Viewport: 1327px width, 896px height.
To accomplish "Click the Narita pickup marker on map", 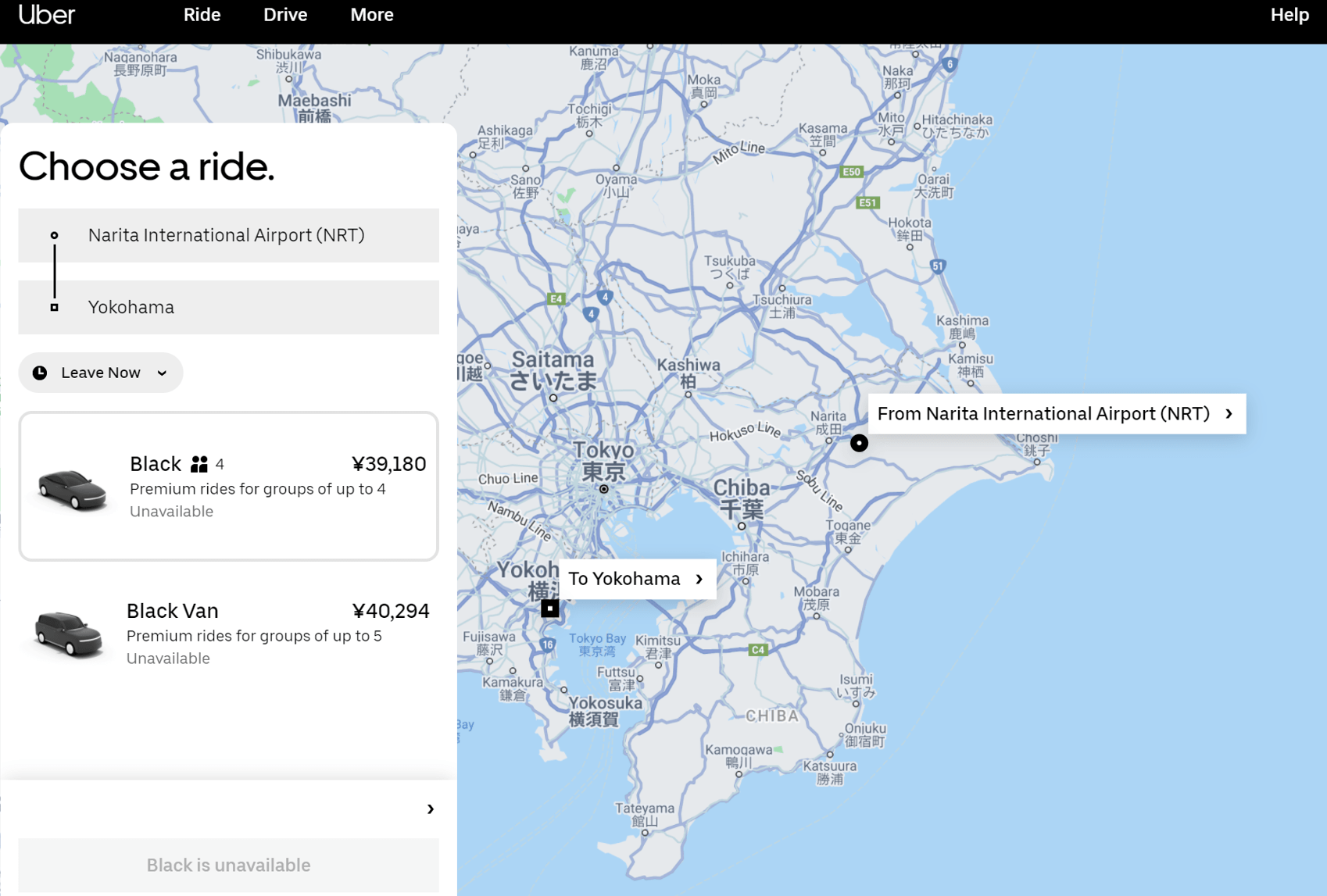I will [859, 443].
